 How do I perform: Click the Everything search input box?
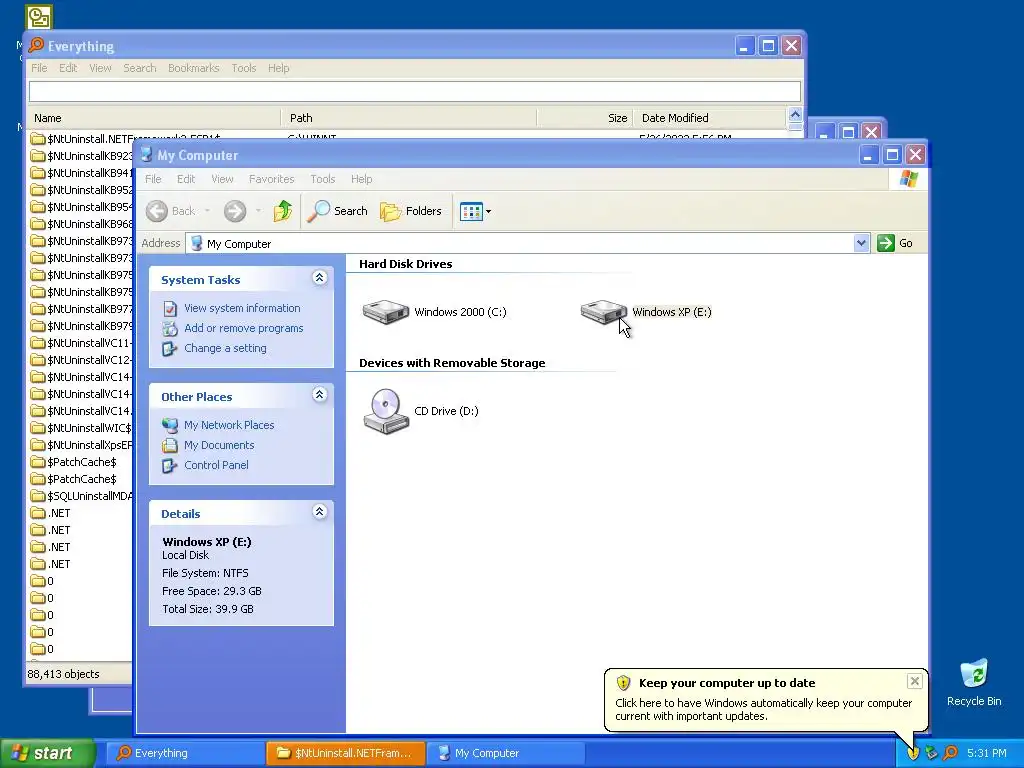(x=415, y=91)
